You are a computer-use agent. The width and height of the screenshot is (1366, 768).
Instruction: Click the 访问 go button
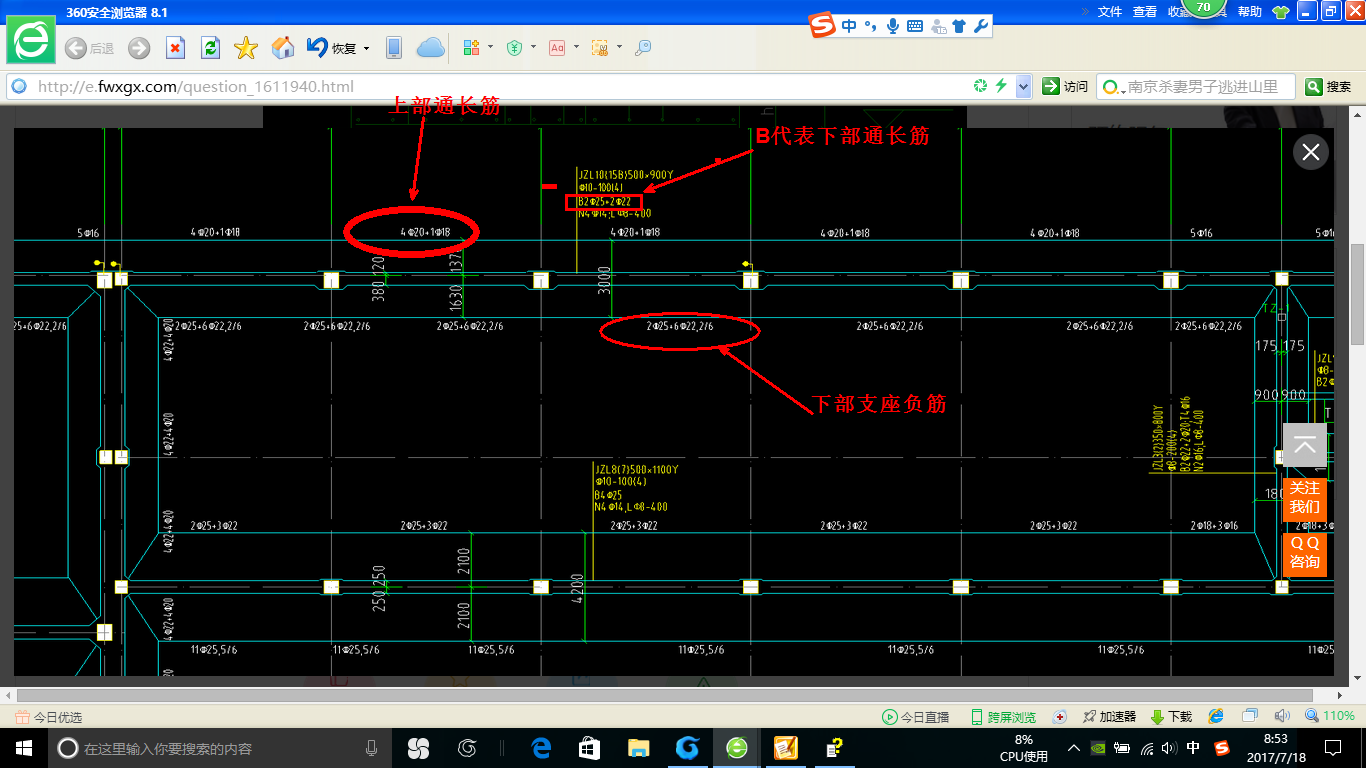[1065, 87]
